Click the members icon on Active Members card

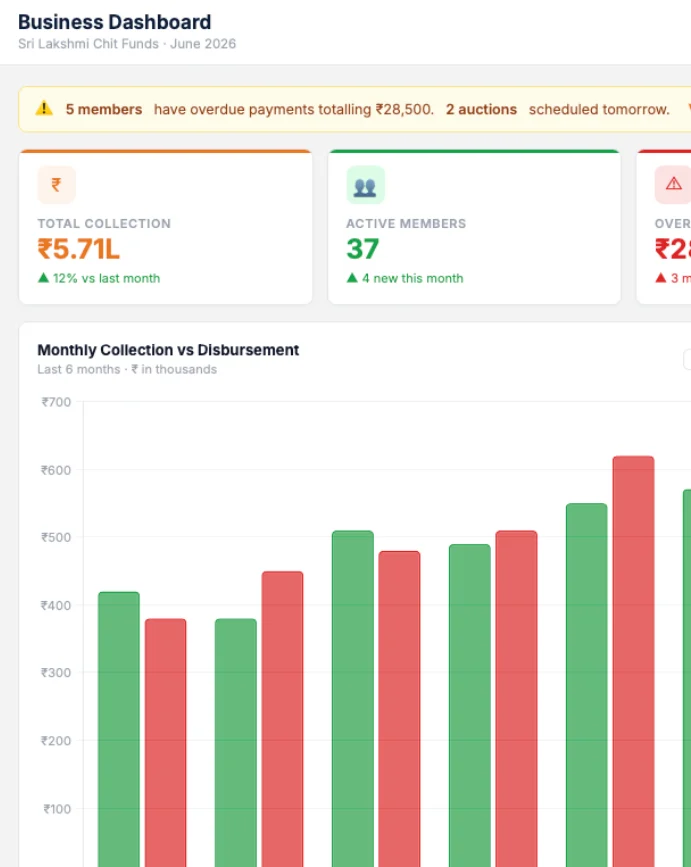365,185
